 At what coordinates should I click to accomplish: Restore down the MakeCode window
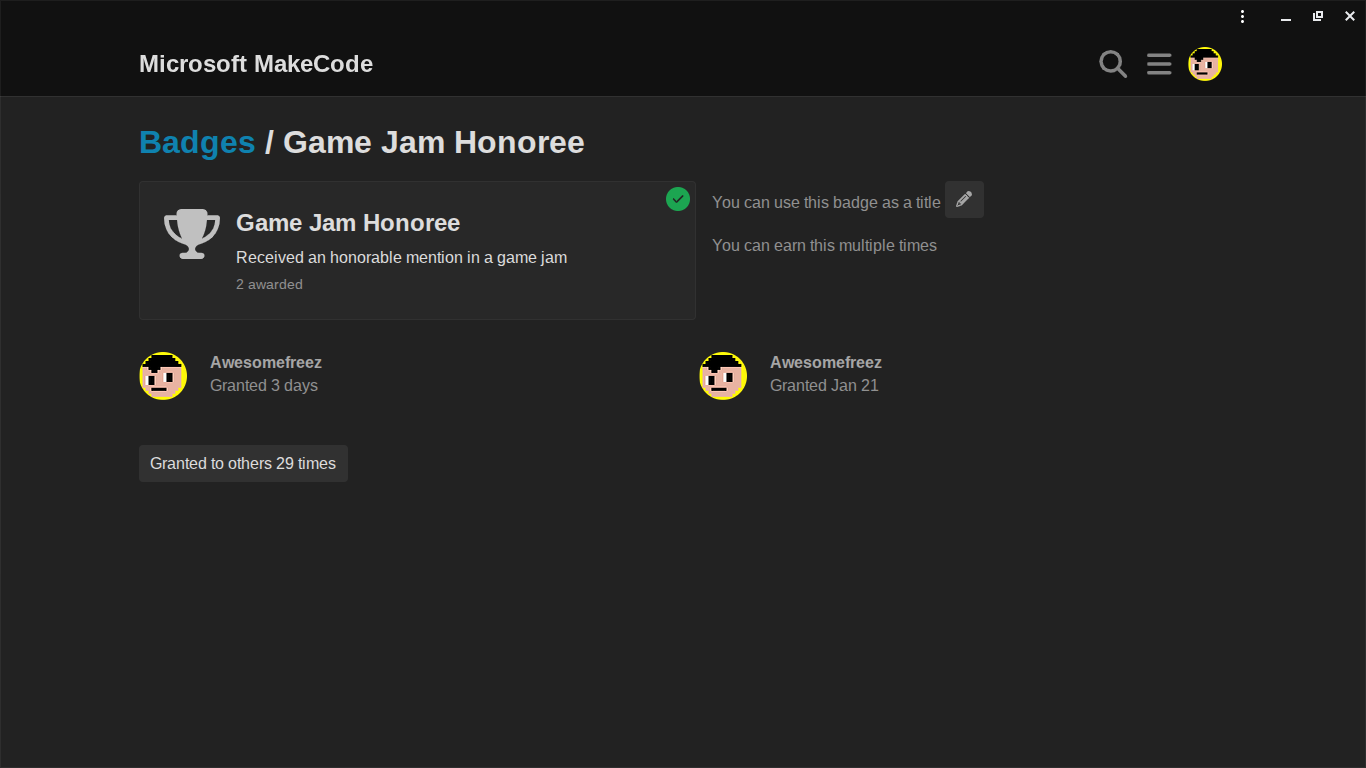pyautogui.click(x=1318, y=16)
